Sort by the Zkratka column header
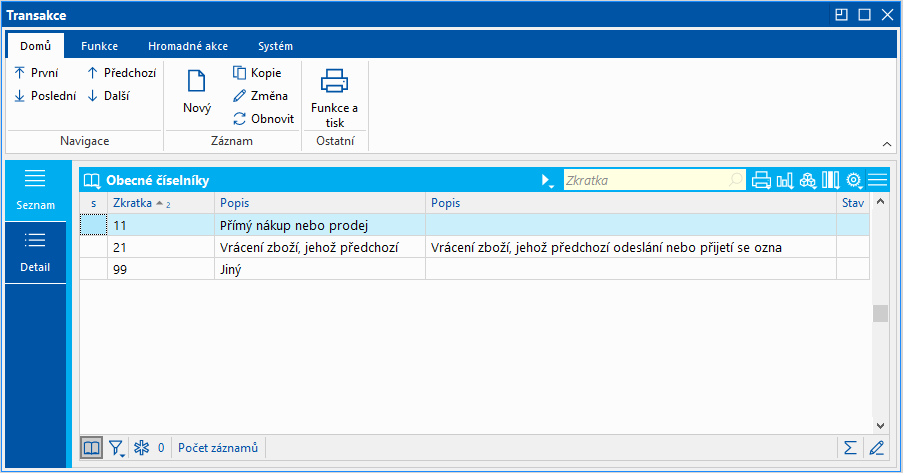This screenshot has width=903, height=473. 161,203
